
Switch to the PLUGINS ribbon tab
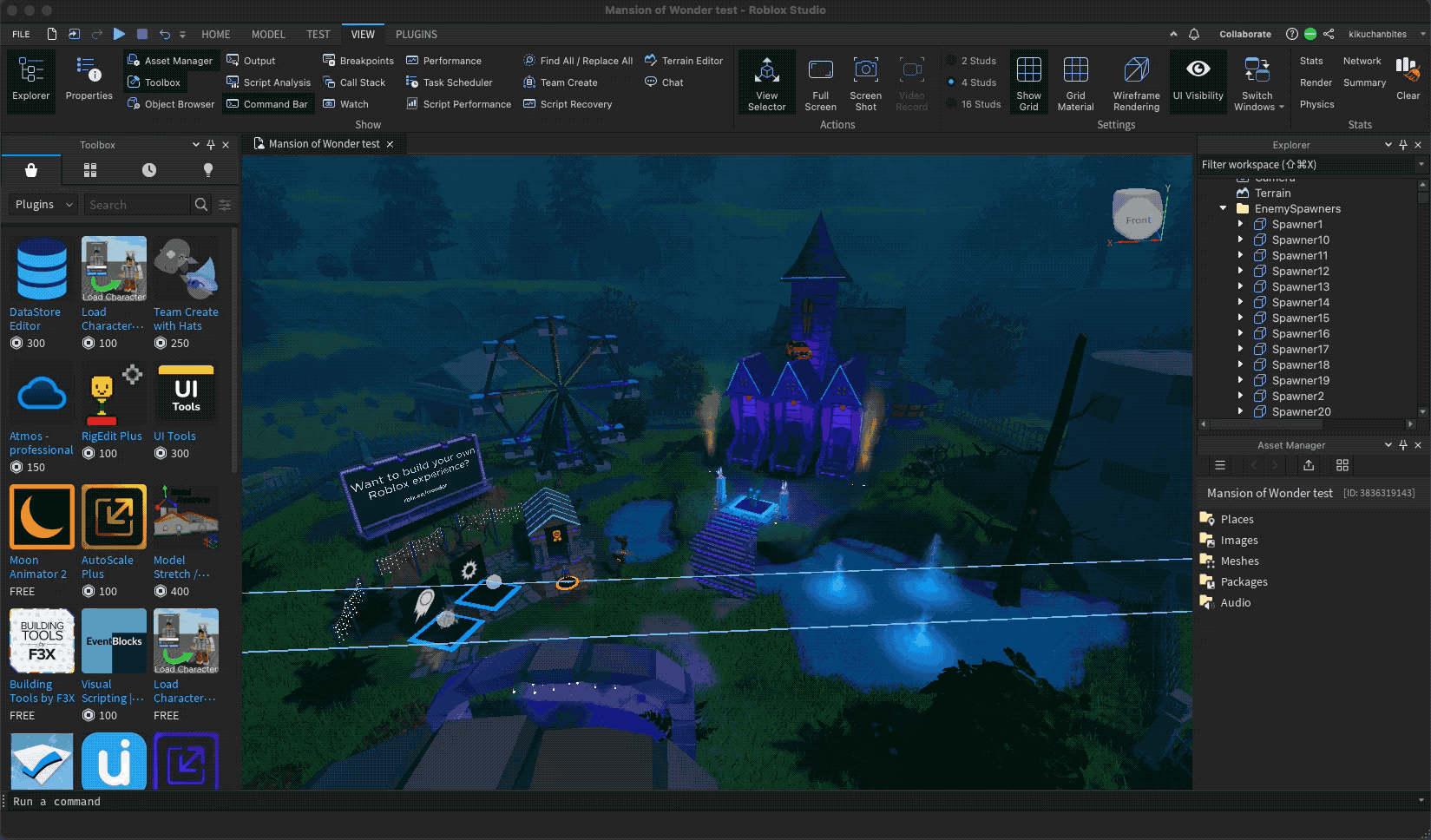point(416,35)
